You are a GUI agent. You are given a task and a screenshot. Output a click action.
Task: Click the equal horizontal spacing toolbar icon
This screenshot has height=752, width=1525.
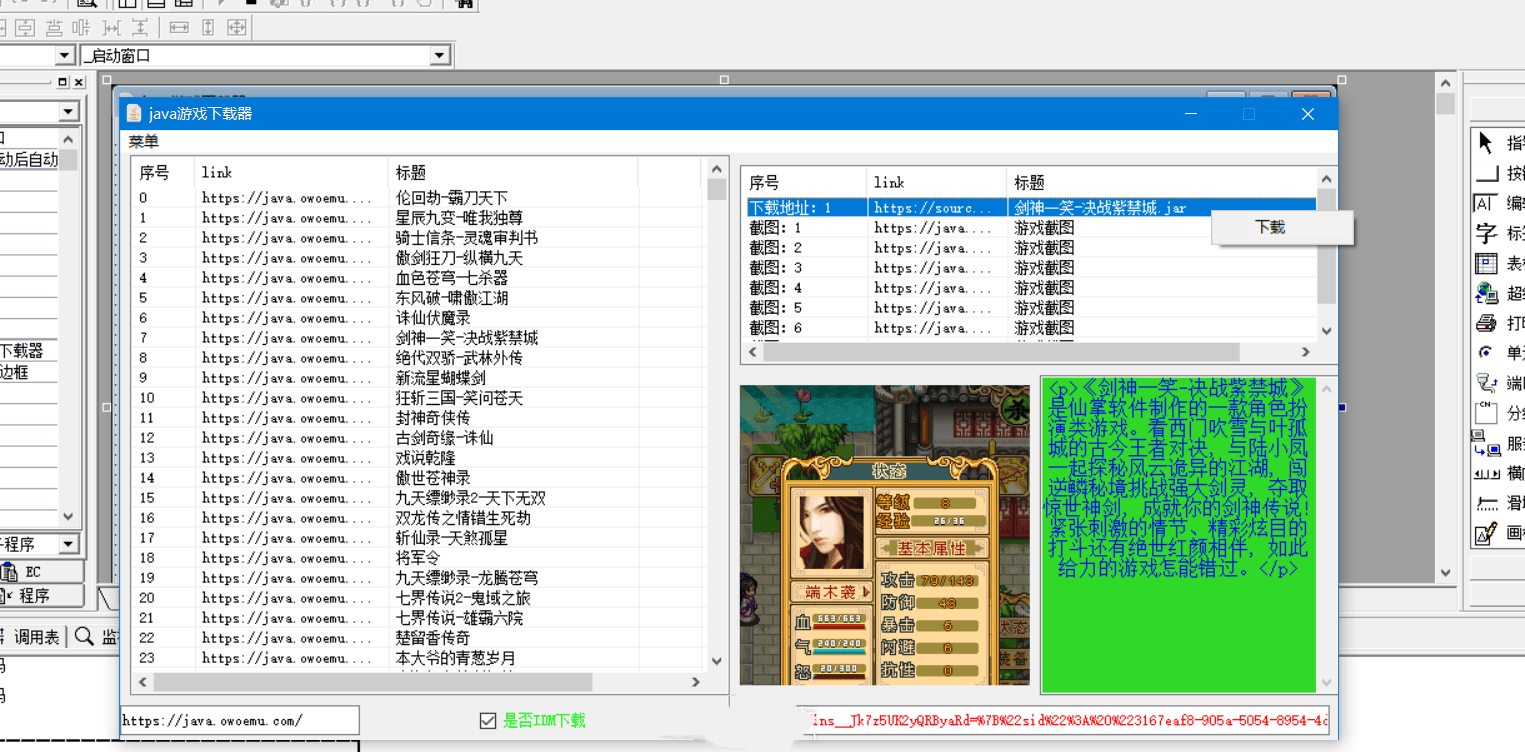click(111, 28)
